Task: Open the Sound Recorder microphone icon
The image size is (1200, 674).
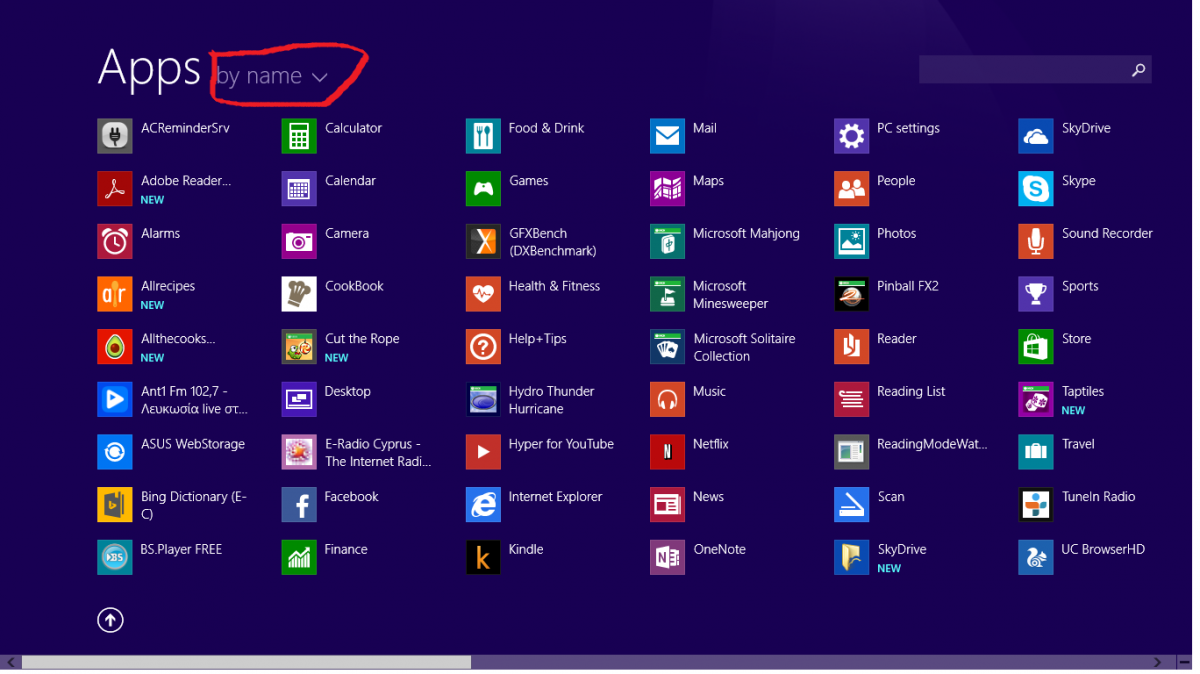Action: pyautogui.click(x=1036, y=241)
